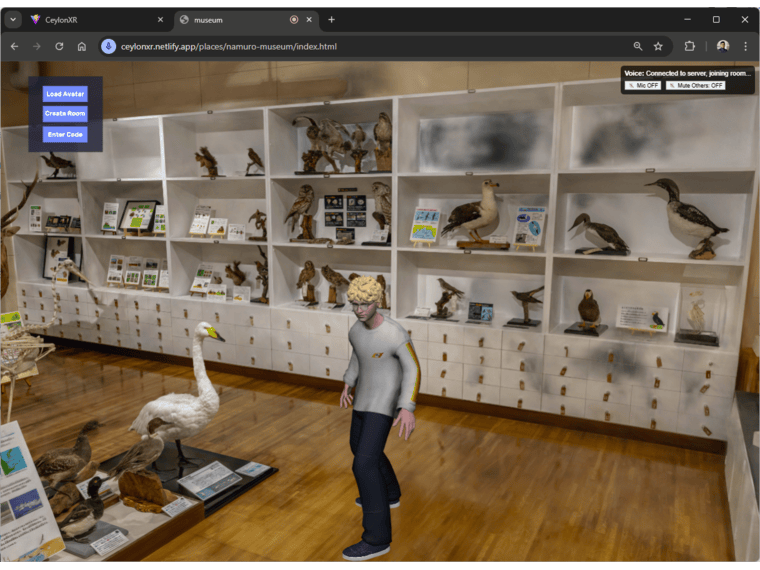Image resolution: width=760 pixels, height=570 pixels.
Task: Open the Chrome three-dot menu
Action: [x=745, y=46]
